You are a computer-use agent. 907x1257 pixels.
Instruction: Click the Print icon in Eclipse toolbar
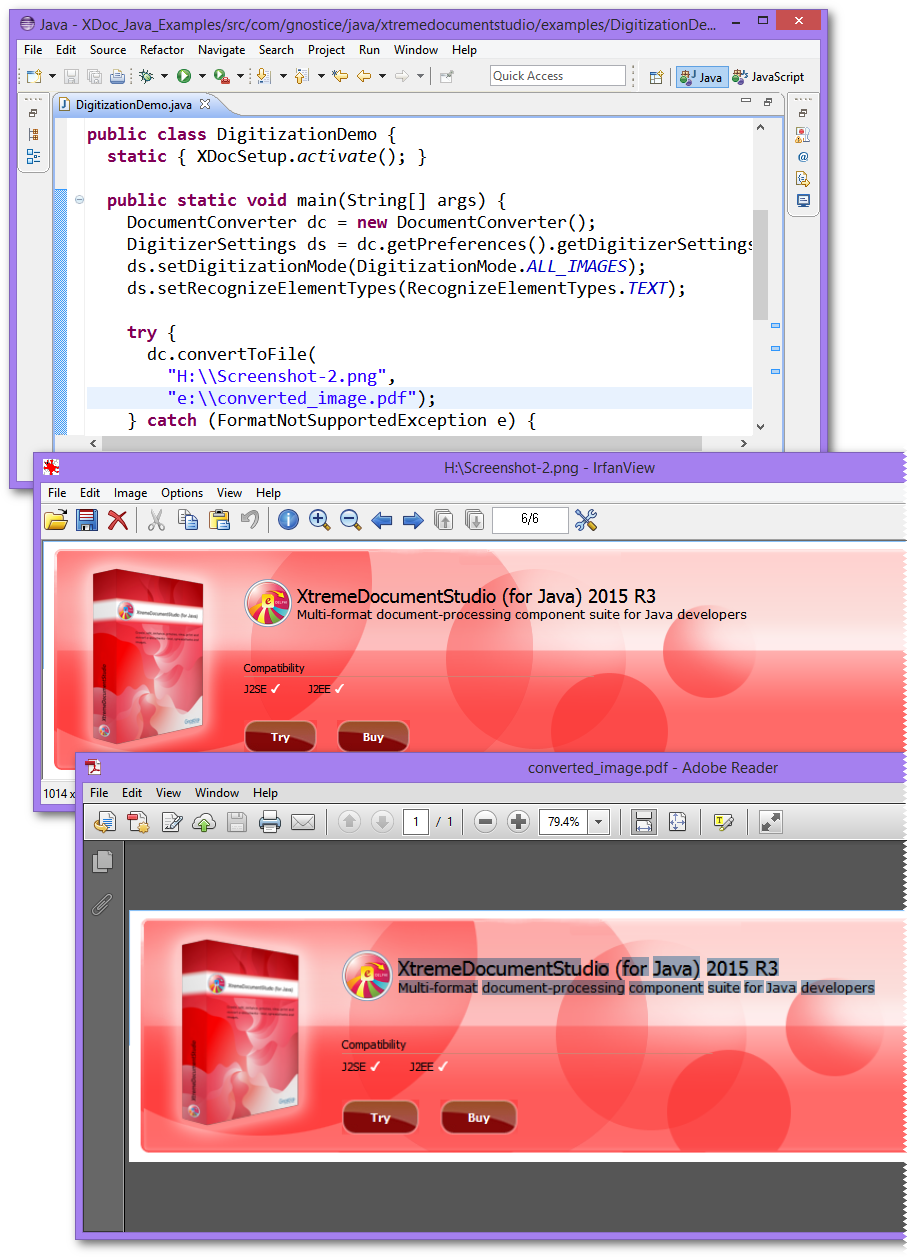point(118,76)
